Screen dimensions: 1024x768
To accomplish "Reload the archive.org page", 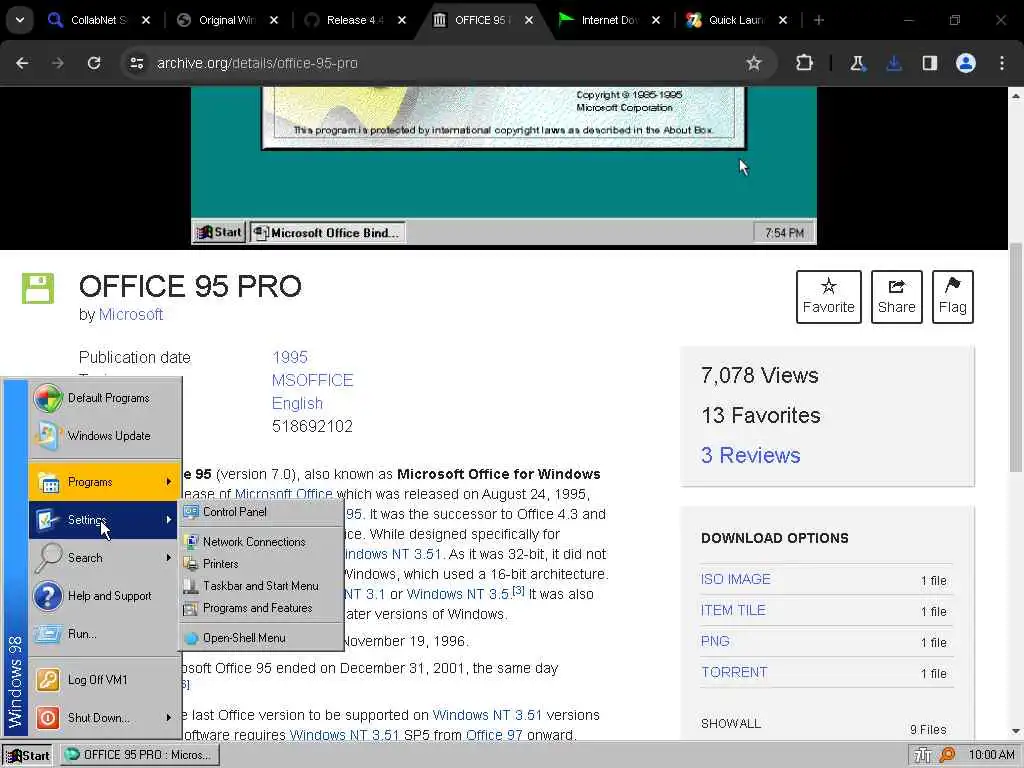I will click(94, 63).
